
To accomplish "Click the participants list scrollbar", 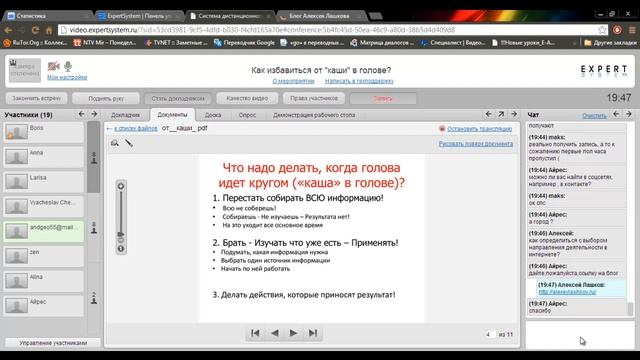I will (x=93, y=157).
